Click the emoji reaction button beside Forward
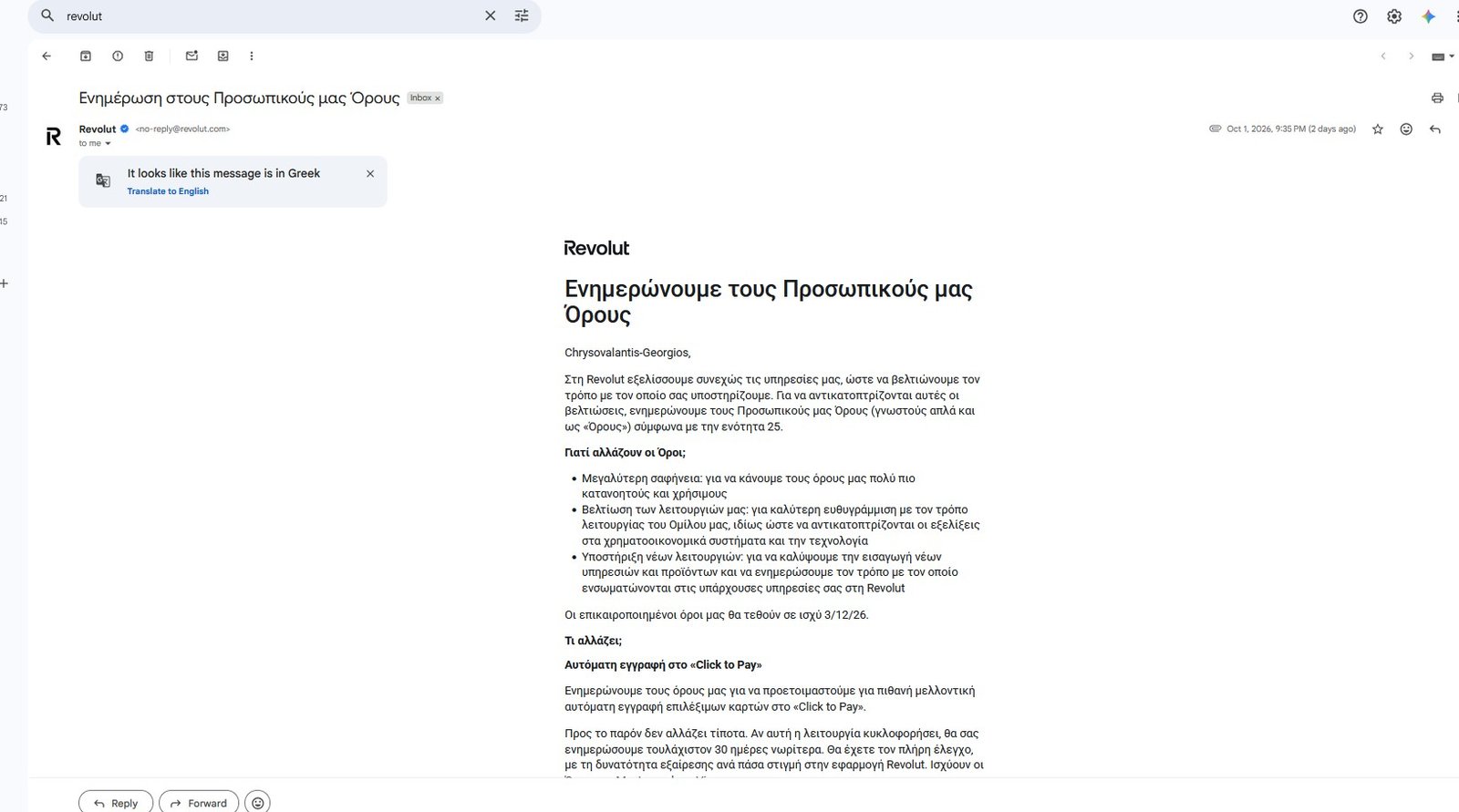 tap(258, 803)
